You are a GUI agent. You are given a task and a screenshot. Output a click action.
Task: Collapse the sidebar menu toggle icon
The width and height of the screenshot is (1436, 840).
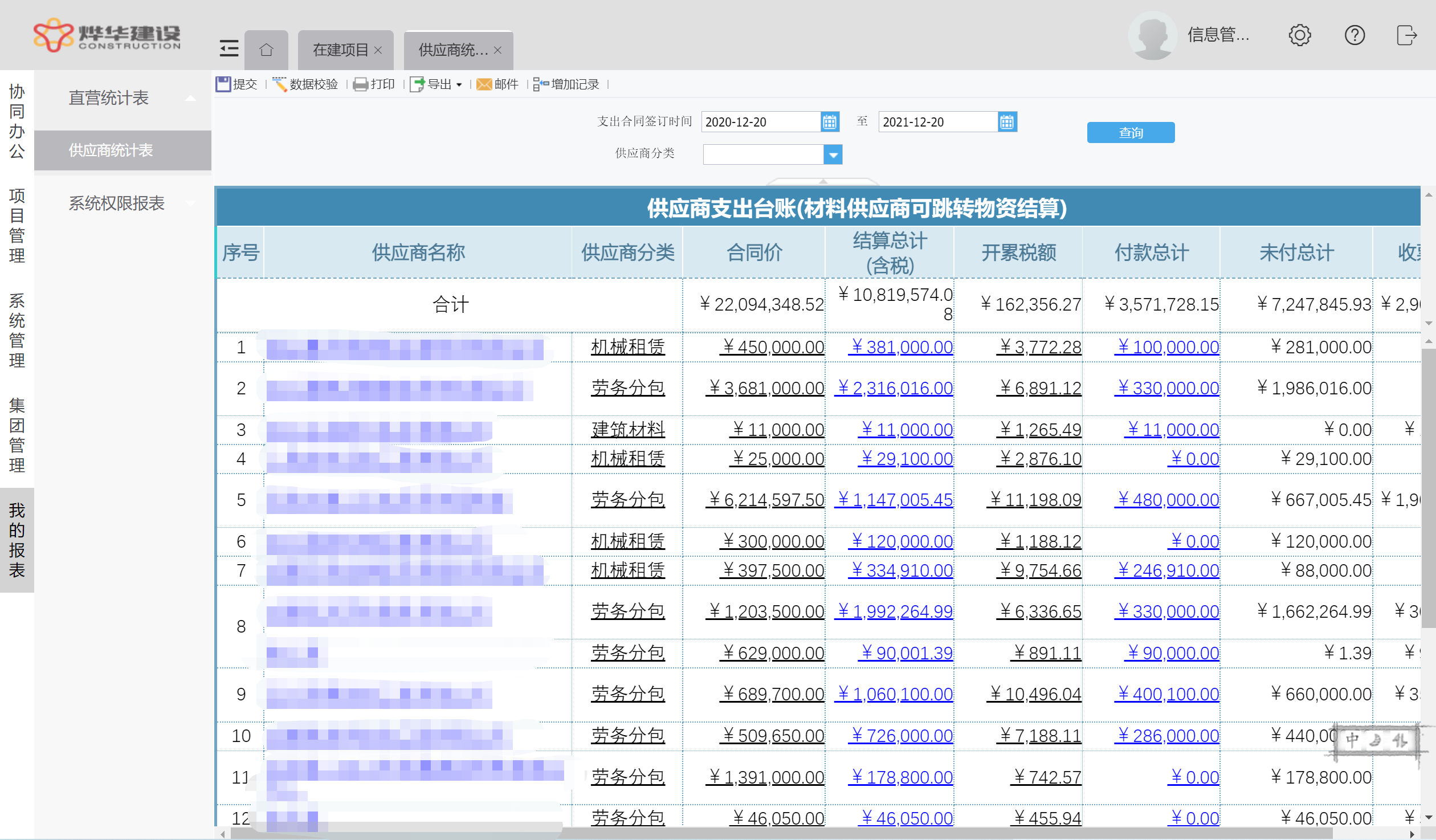229,49
